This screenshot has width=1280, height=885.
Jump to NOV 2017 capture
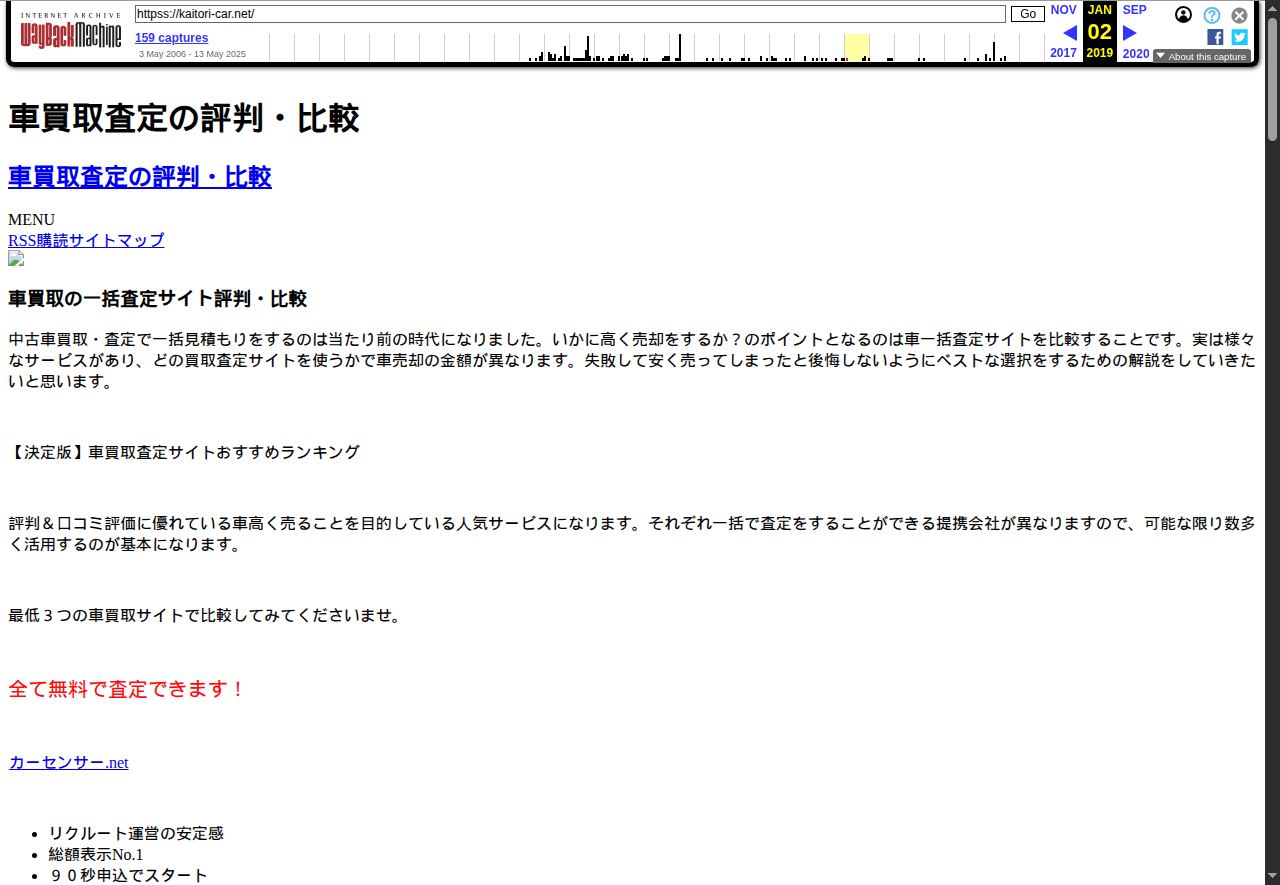coord(1063,10)
